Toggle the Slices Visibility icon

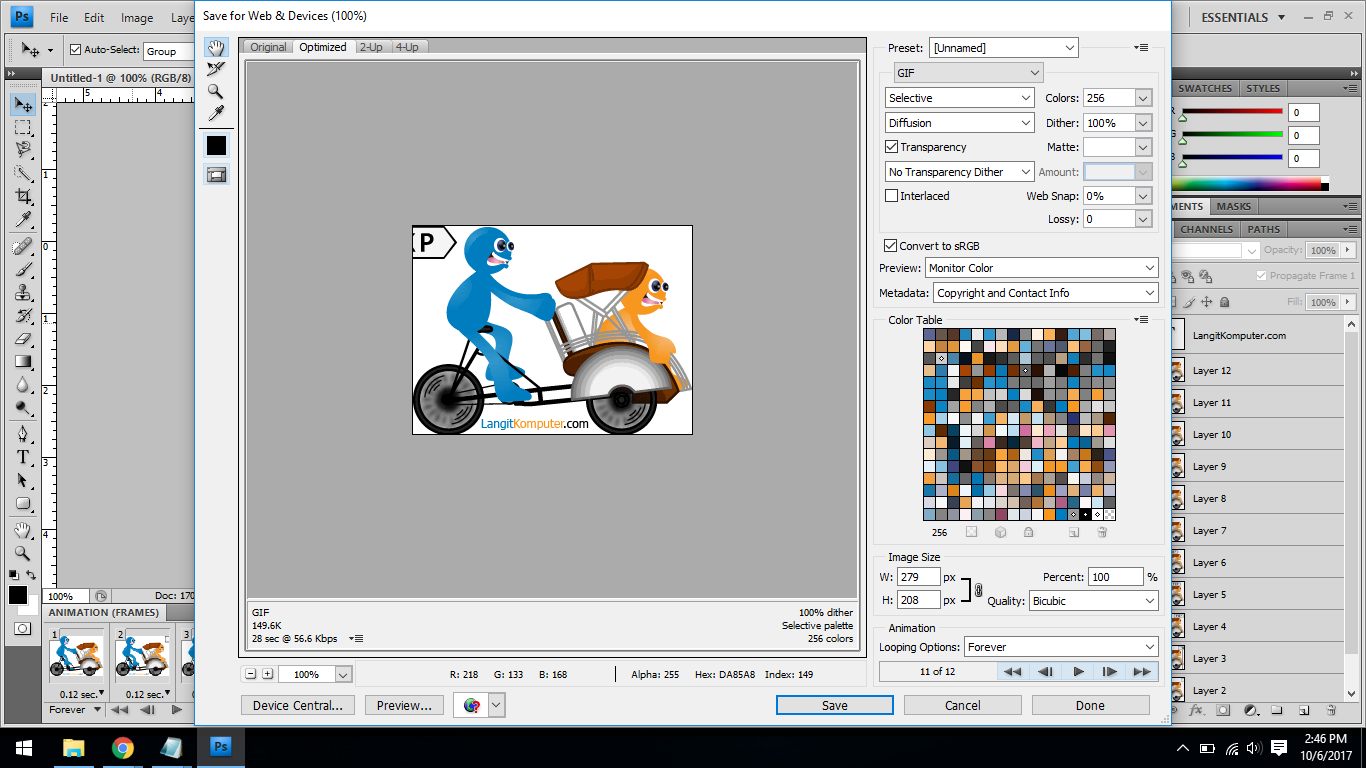click(x=215, y=176)
